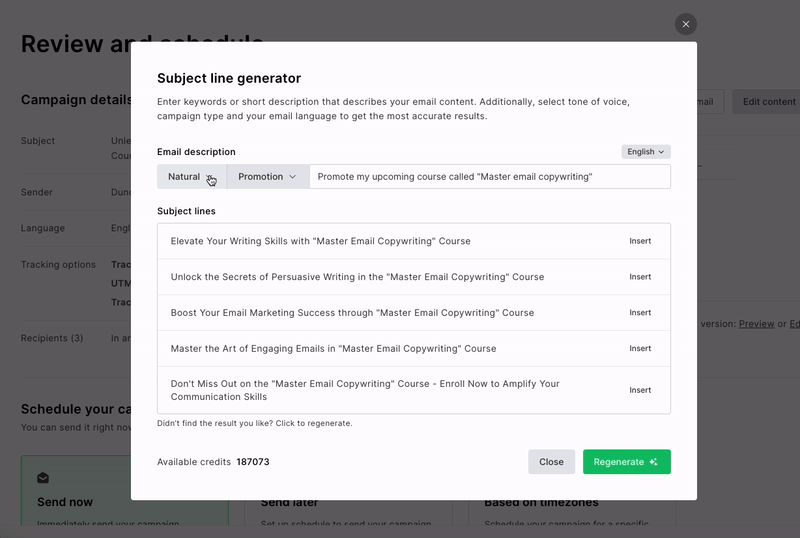Select the "Don't Miss Out" subject line text
Image resolution: width=800 pixels, height=538 pixels.
point(365,390)
